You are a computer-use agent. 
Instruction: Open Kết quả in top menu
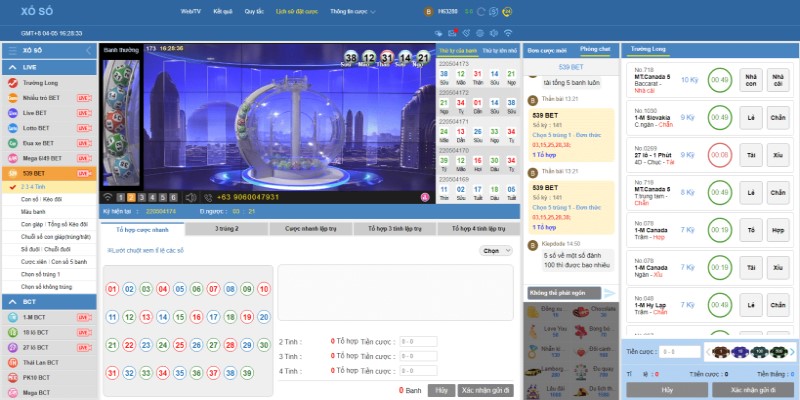(223, 11)
